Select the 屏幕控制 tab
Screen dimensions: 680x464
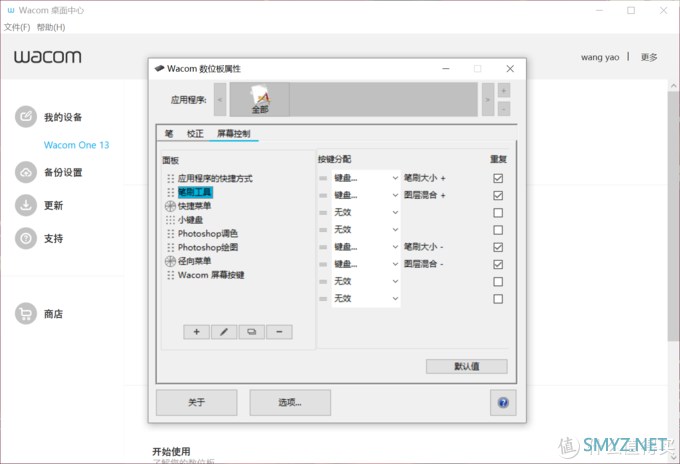click(x=234, y=134)
